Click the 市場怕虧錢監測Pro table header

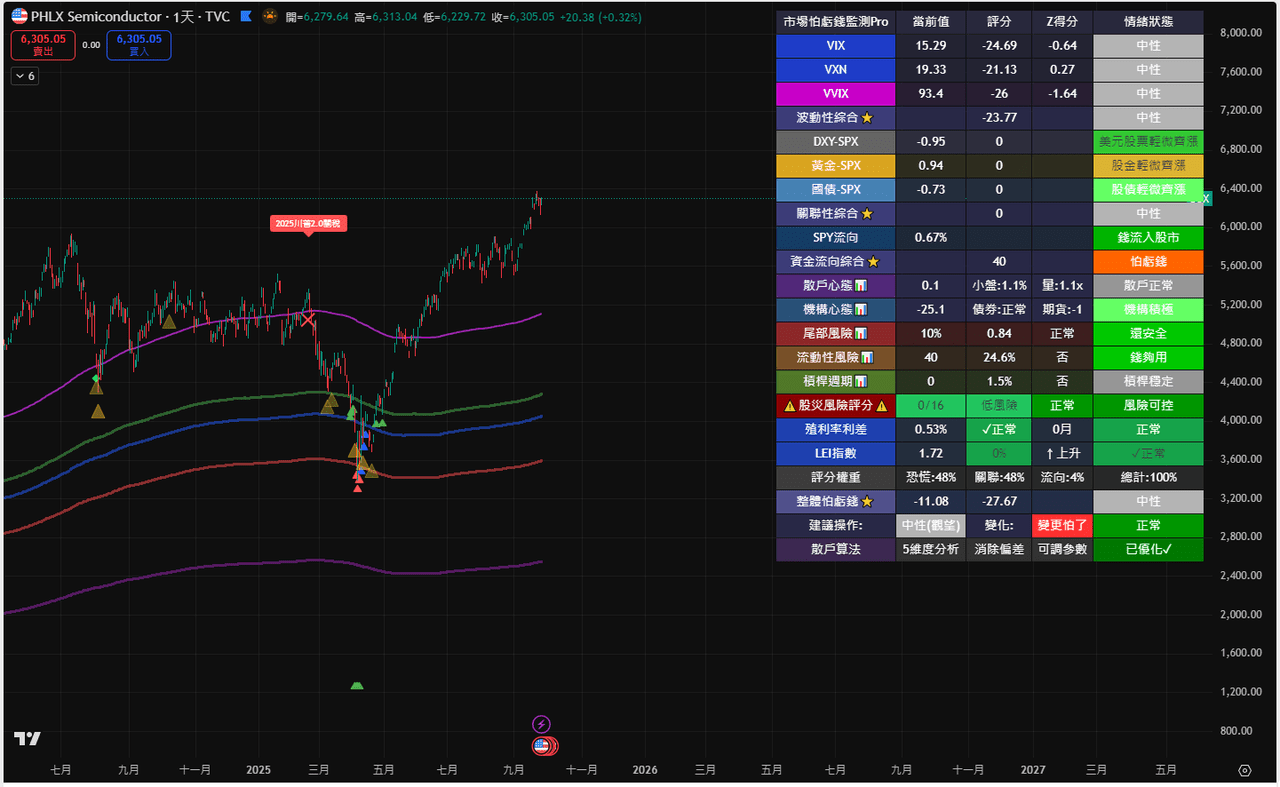[835, 22]
